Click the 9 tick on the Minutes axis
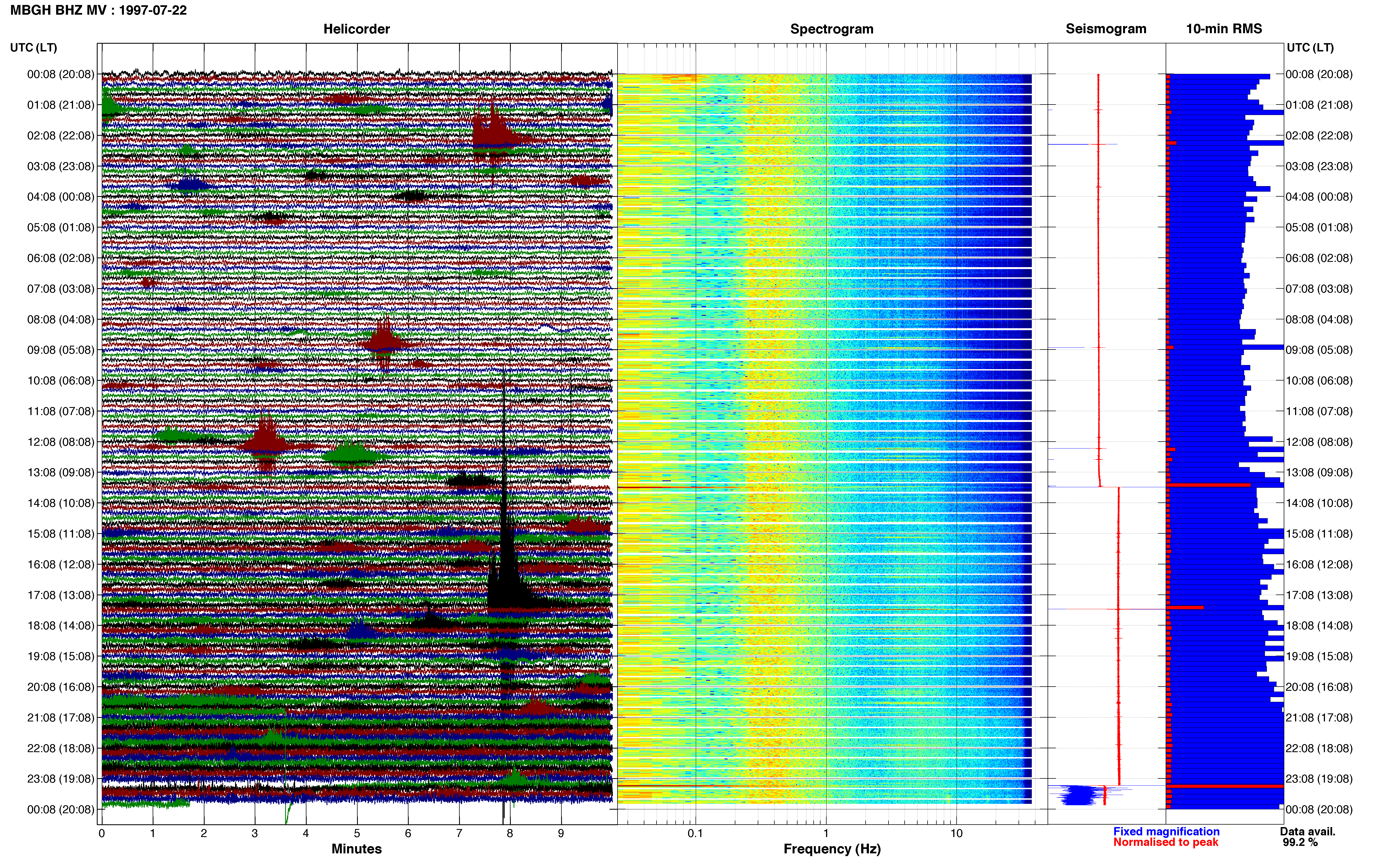Image resolution: width=1388 pixels, height=868 pixels. point(561,833)
